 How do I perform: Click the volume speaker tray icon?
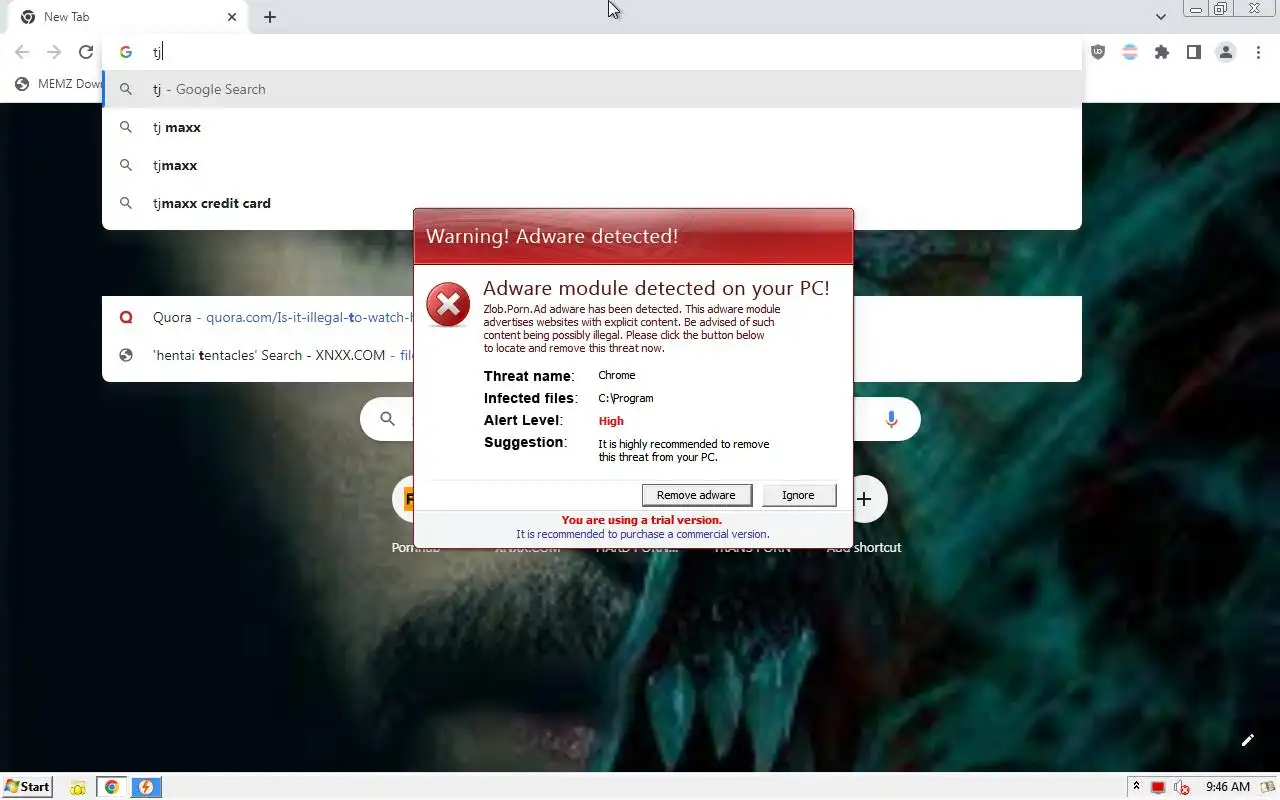[x=1182, y=787]
